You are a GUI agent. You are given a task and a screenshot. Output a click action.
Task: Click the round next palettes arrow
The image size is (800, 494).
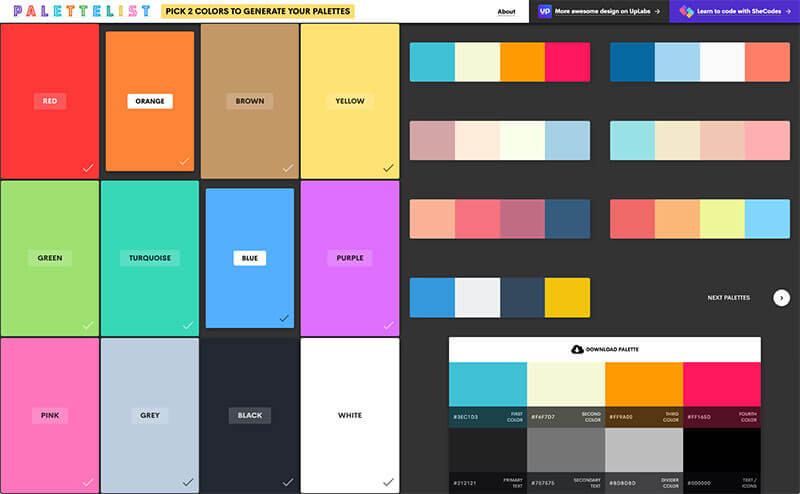tap(781, 298)
